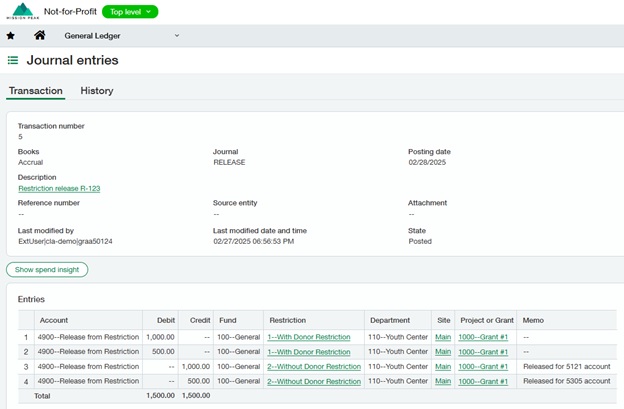Click the Mission Peak logo icon

click(x=20, y=11)
